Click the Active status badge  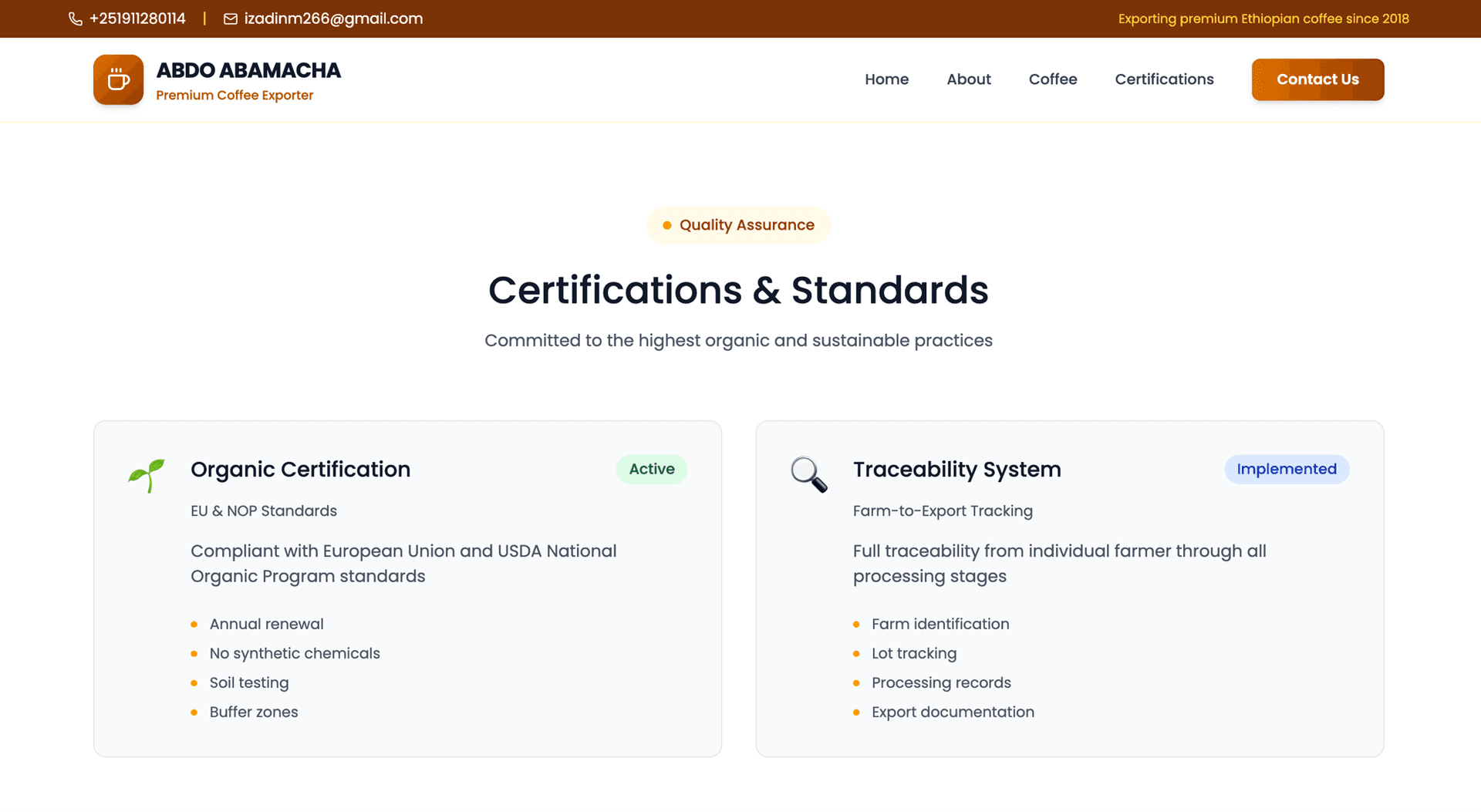click(x=652, y=469)
